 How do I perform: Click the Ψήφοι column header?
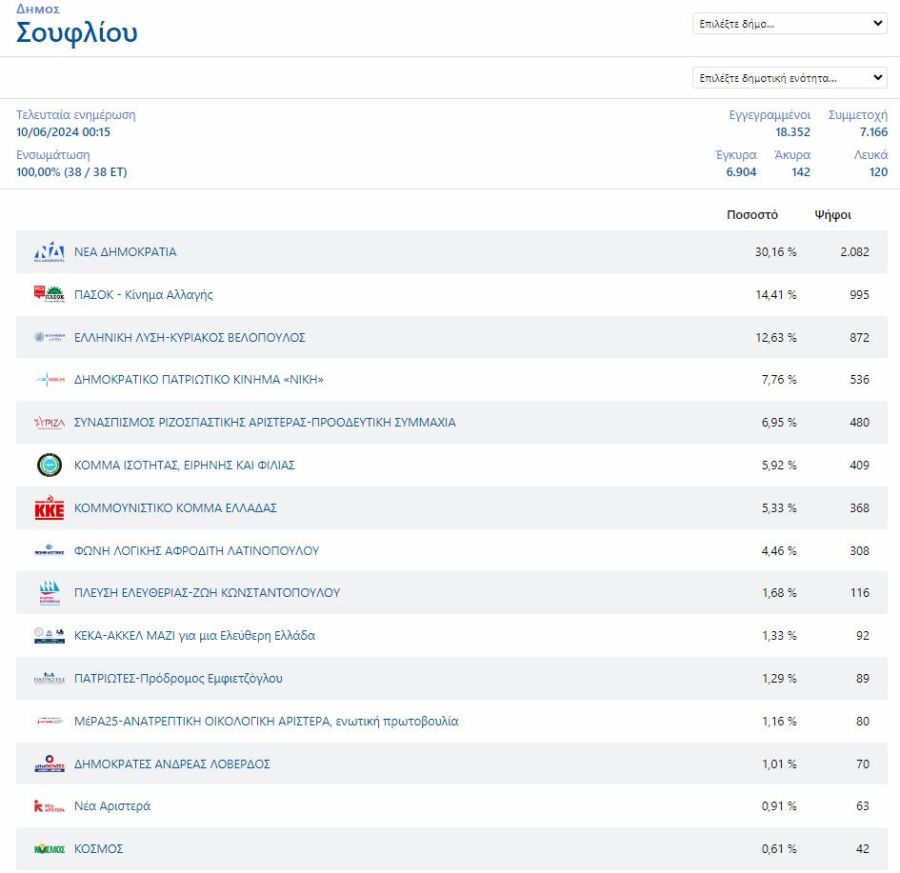pos(833,215)
